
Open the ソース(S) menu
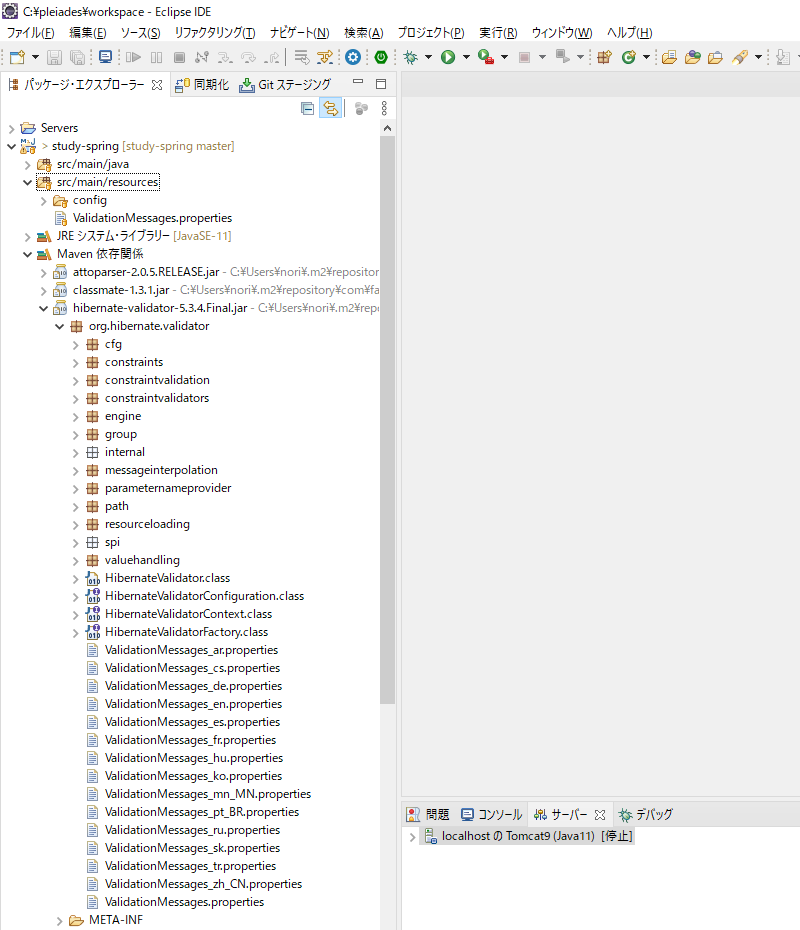pyautogui.click(x=141, y=33)
